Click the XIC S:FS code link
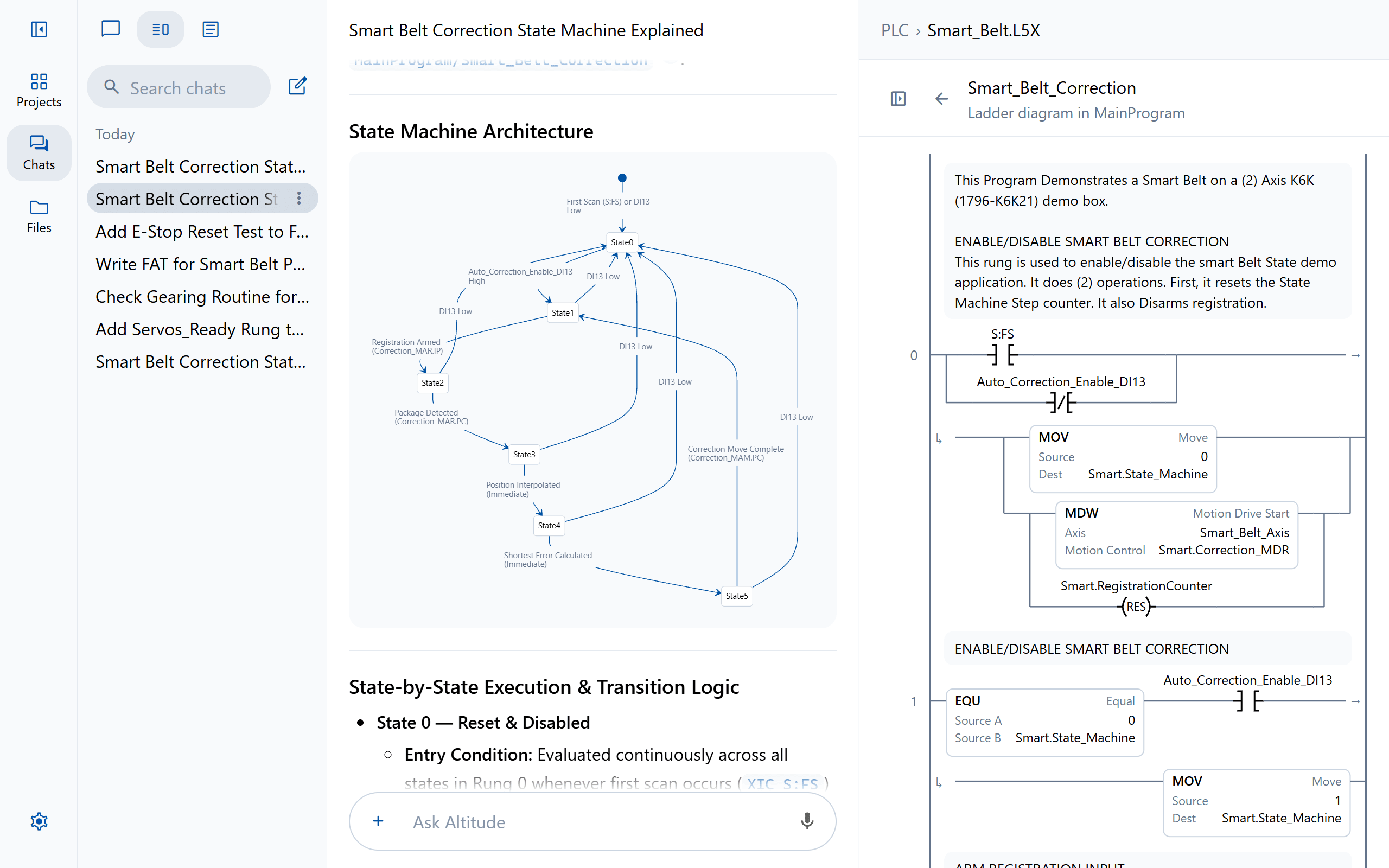Screen dimensions: 1389x868 (783, 783)
